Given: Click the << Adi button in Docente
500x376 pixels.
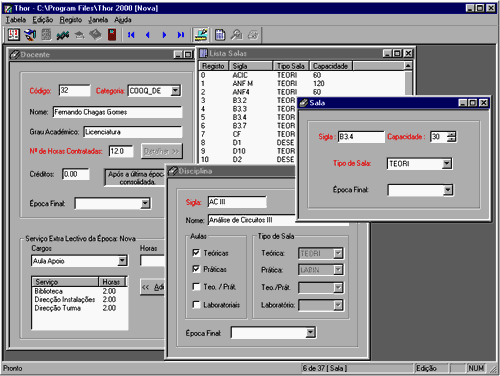Looking at the screenshot, I should click(152, 287).
